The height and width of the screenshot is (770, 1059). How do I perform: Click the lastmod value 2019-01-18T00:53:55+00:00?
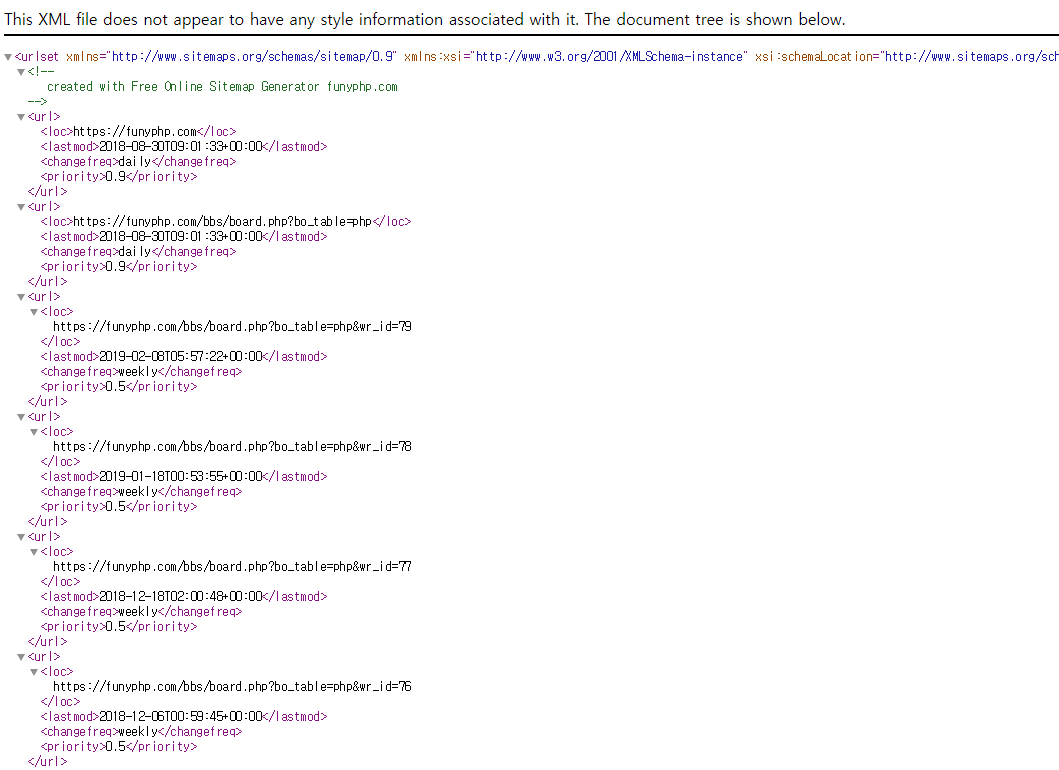(180, 476)
